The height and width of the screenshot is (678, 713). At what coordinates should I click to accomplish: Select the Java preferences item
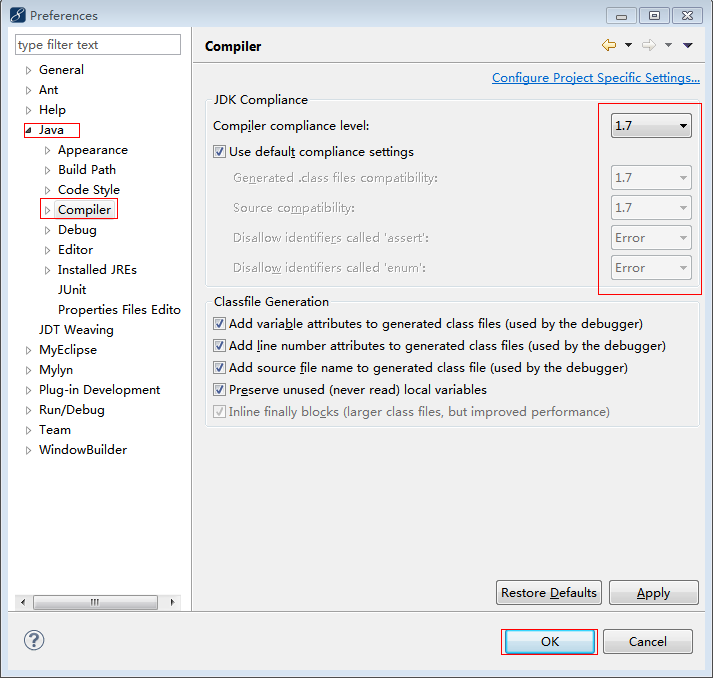(51, 130)
